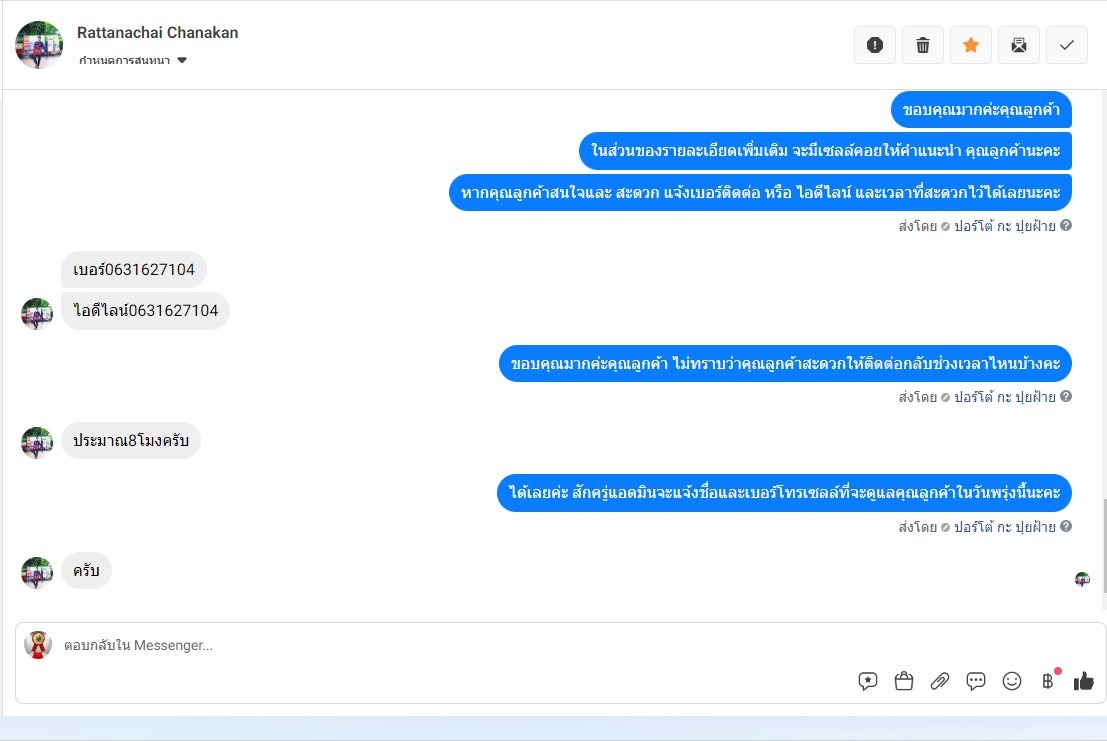Delete conversation using trash icon
This screenshot has width=1107, height=741.
923,45
